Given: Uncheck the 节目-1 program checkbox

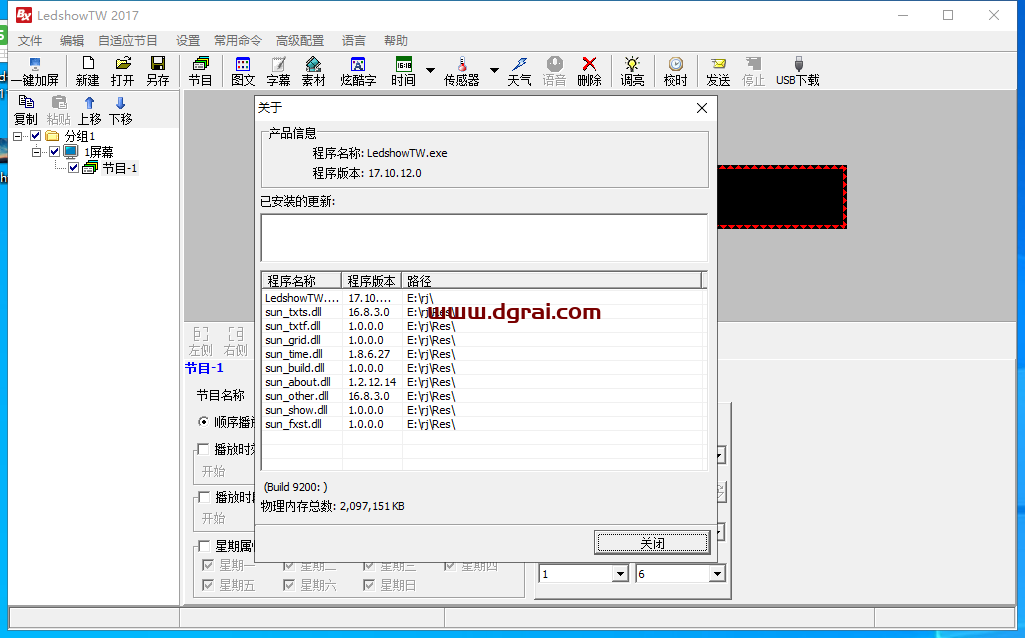Looking at the screenshot, I should coord(74,168).
